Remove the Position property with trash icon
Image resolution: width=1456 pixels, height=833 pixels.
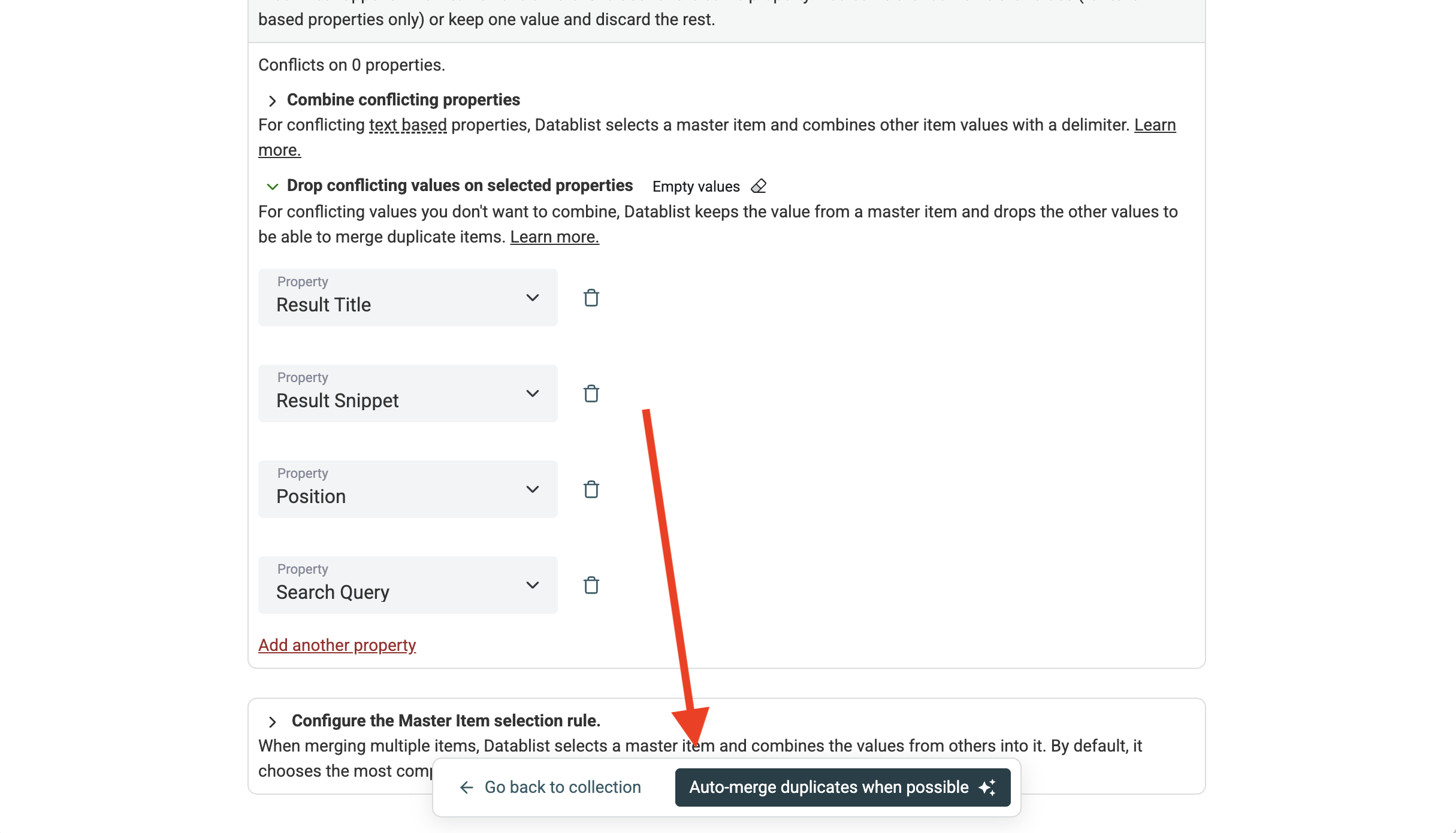(x=591, y=489)
